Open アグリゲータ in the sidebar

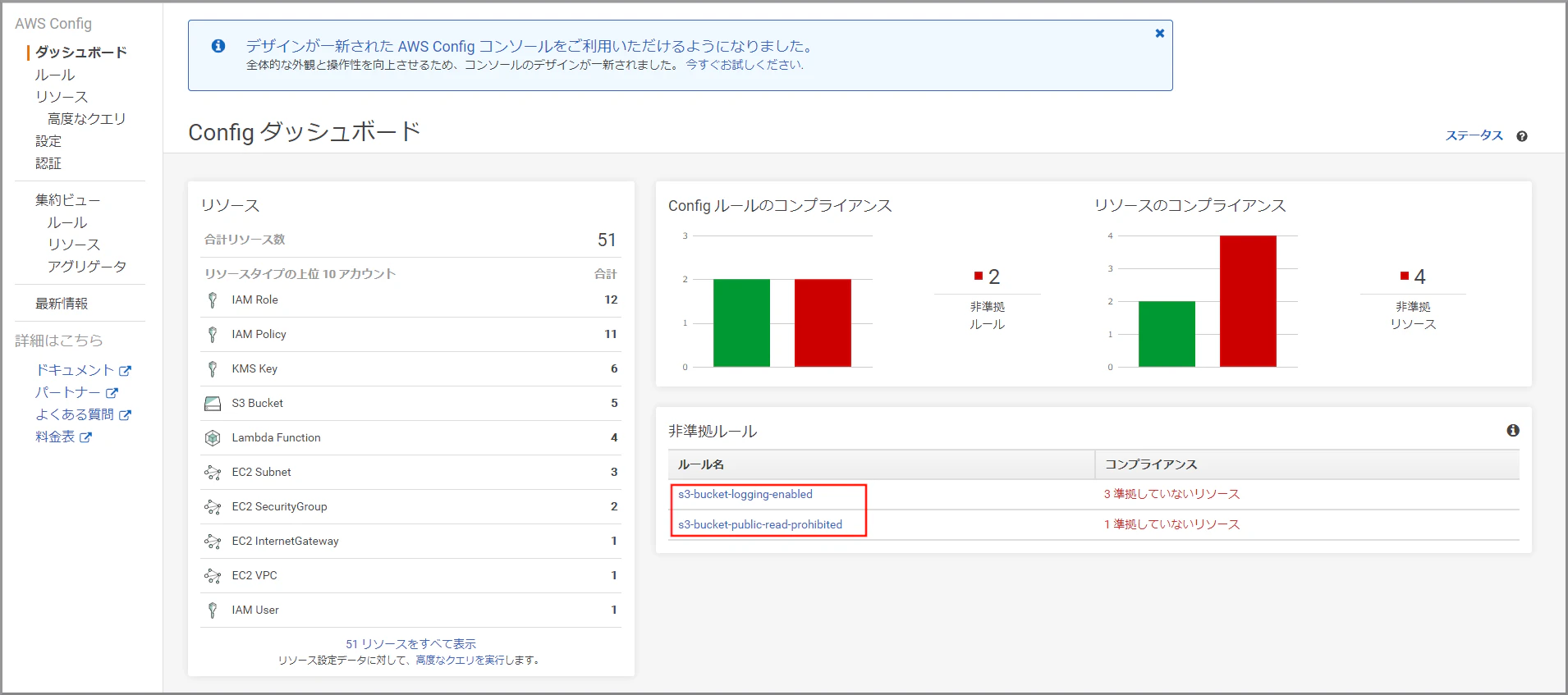click(x=87, y=267)
